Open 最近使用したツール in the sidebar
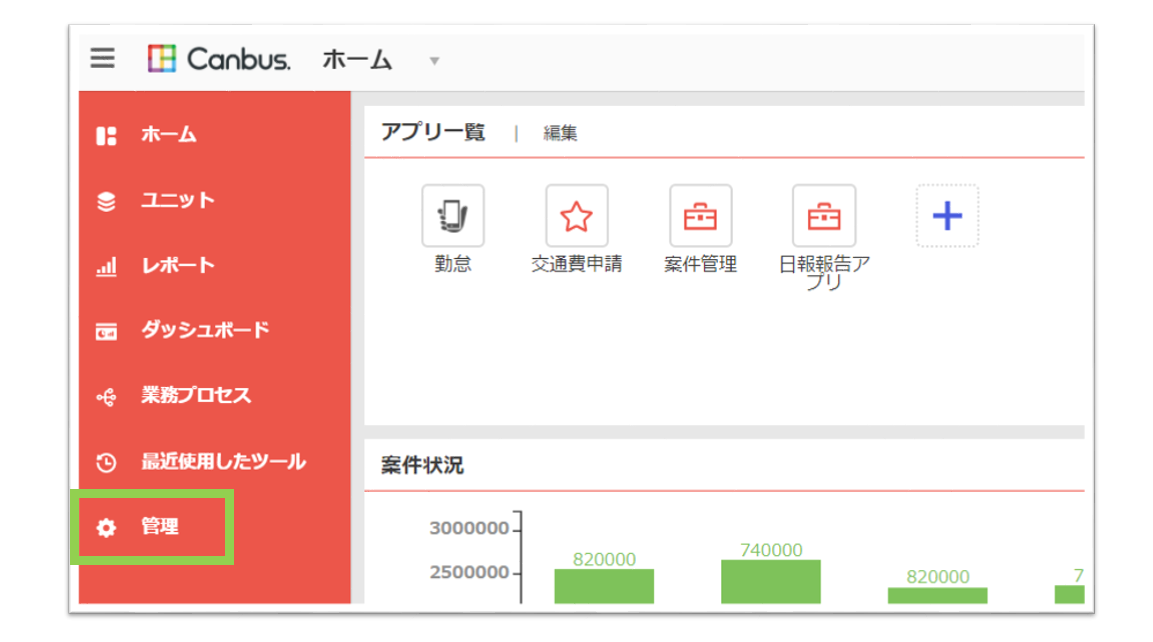The height and width of the screenshot is (642, 1153). coord(224,461)
